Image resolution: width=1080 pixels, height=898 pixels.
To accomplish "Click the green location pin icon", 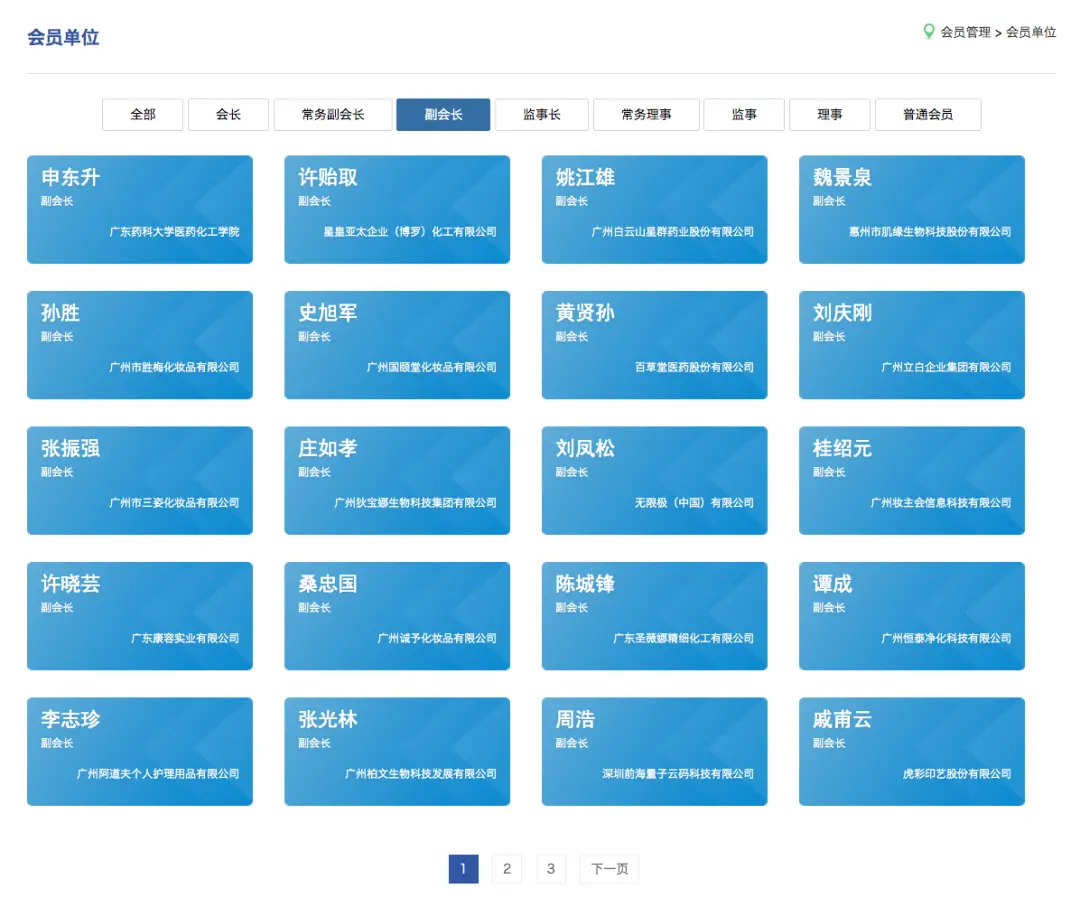I will (928, 32).
